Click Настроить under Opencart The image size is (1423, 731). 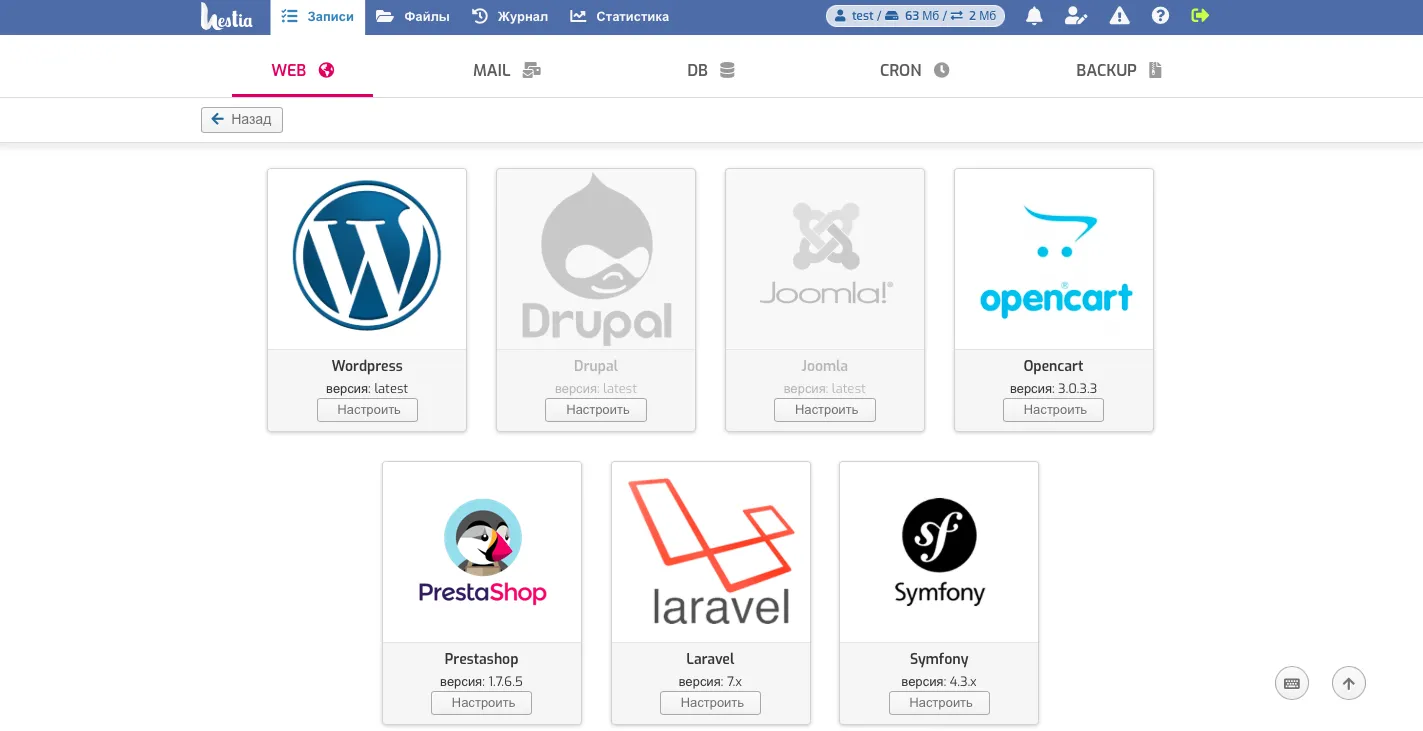click(1053, 409)
